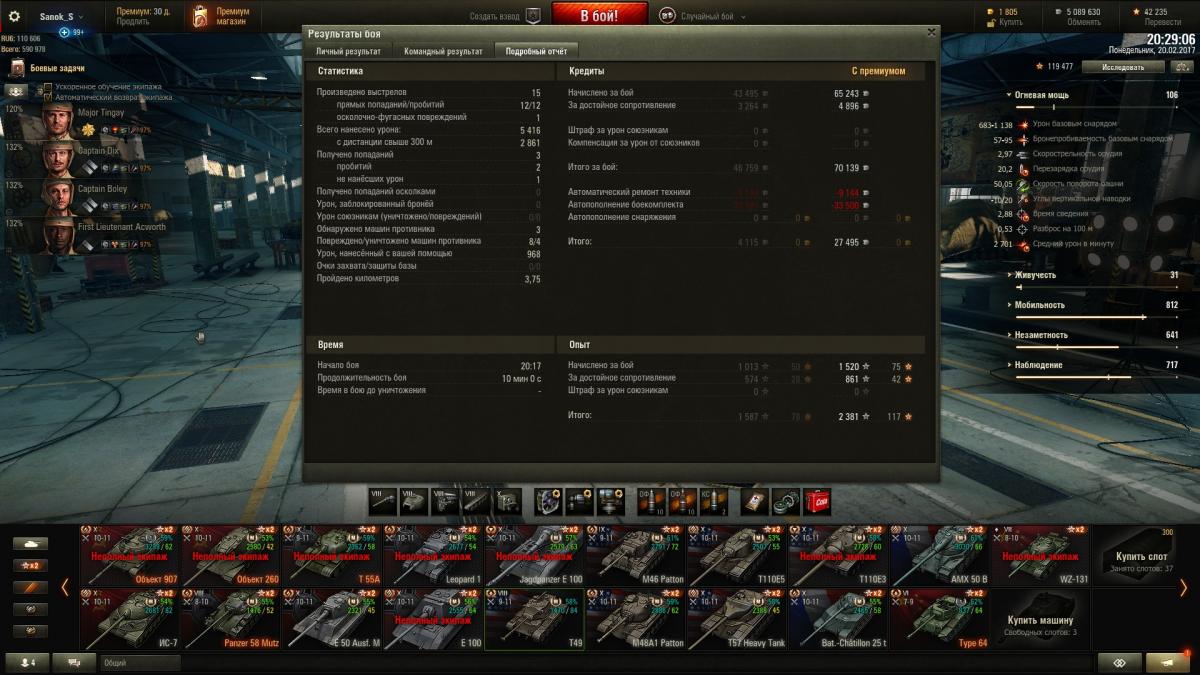
Task: Click the bottom-right notification center icon
Action: [x=1168, y=662]
